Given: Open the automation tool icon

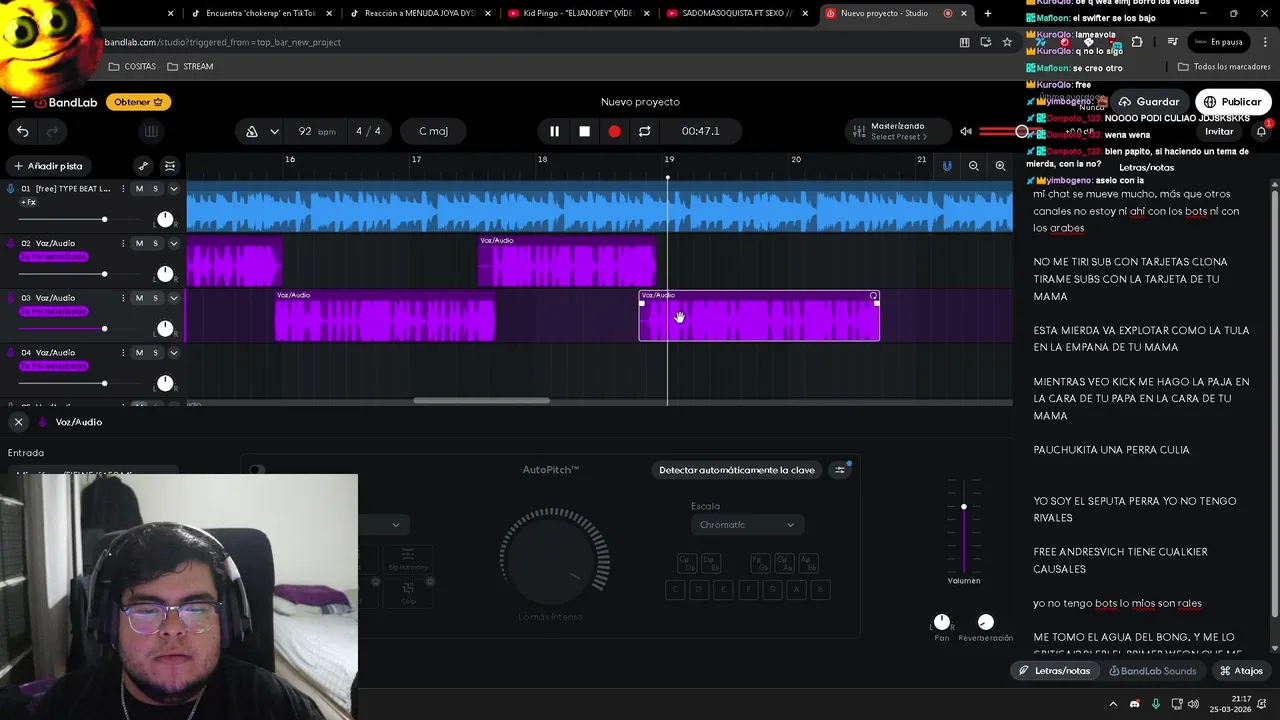Looking at the screenshot, I should [x=143, y=166].
